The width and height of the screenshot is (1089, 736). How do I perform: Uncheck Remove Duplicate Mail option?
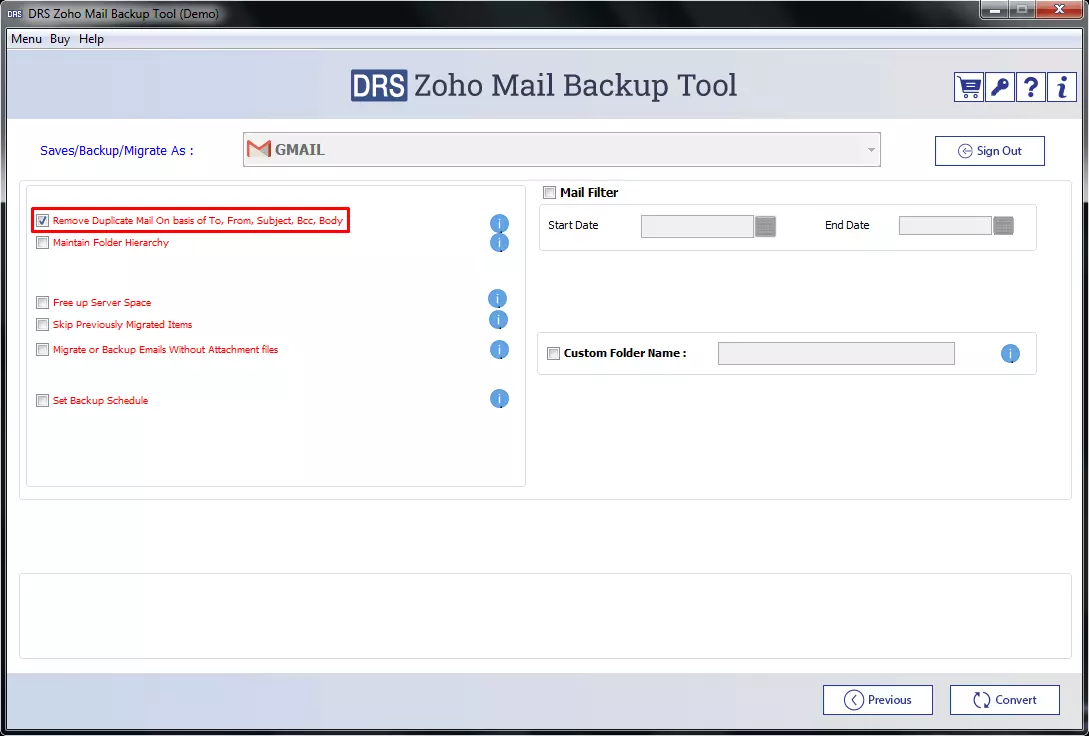pos(43,221)
